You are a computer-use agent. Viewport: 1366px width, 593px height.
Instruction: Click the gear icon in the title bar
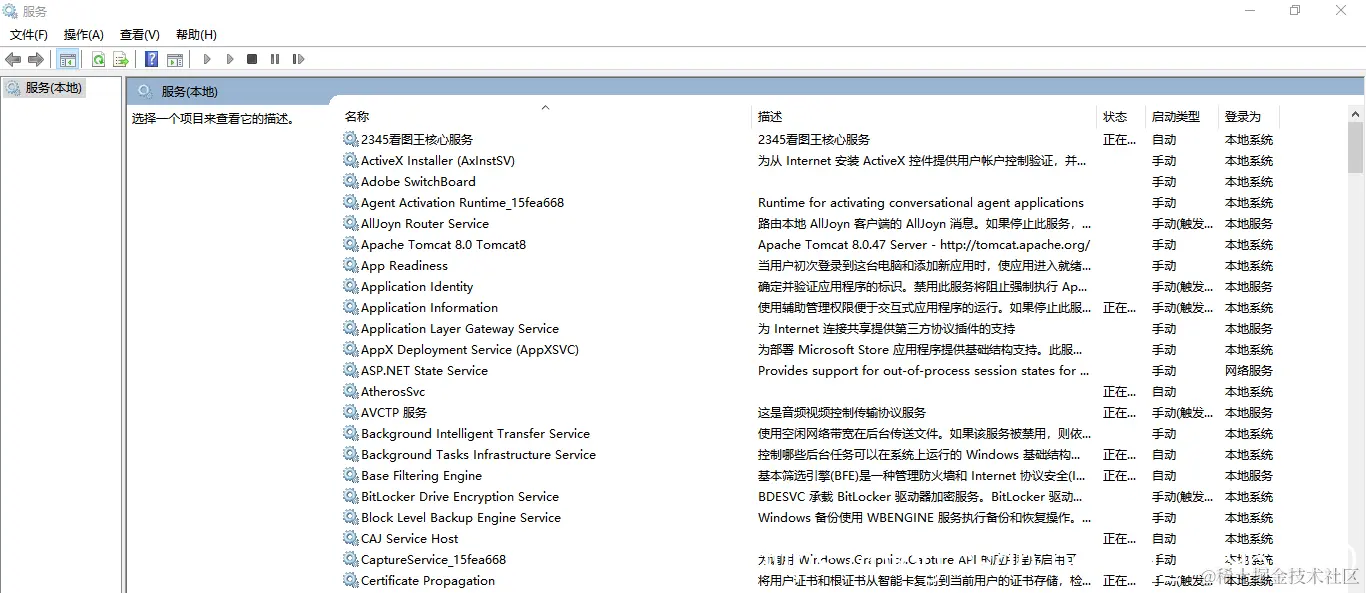pos(10,11)
